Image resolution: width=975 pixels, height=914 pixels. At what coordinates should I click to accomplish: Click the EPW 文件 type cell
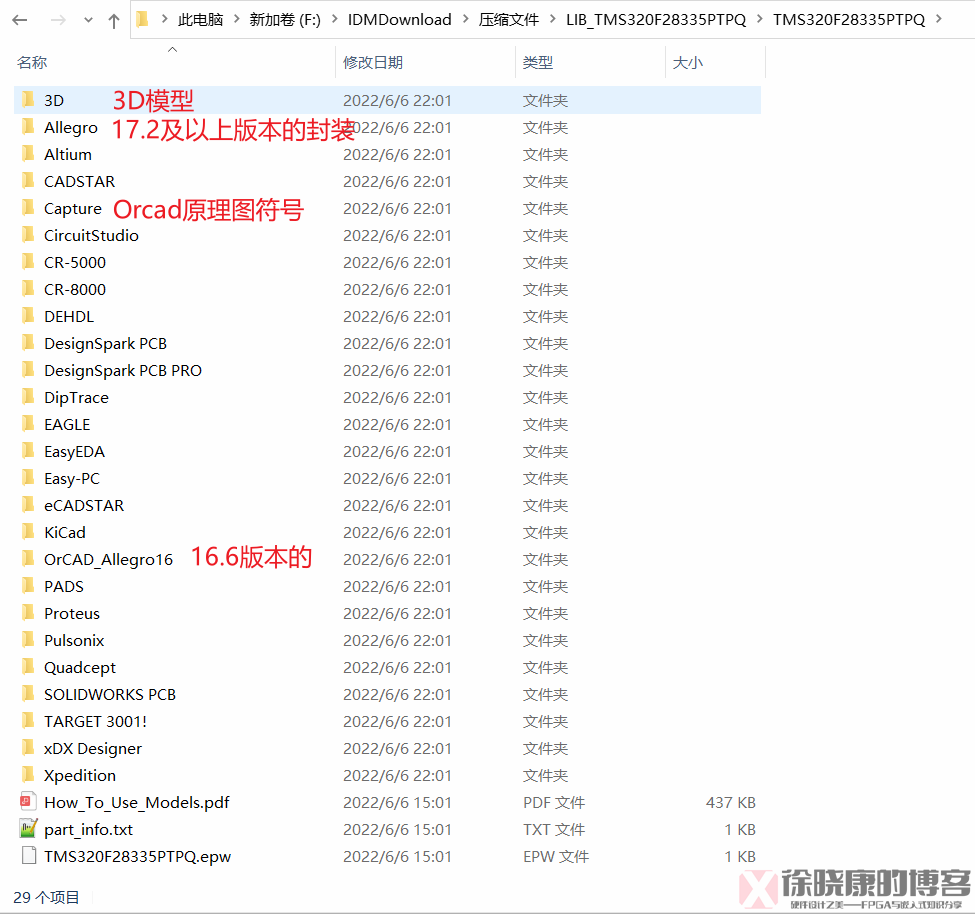[555, 856]
